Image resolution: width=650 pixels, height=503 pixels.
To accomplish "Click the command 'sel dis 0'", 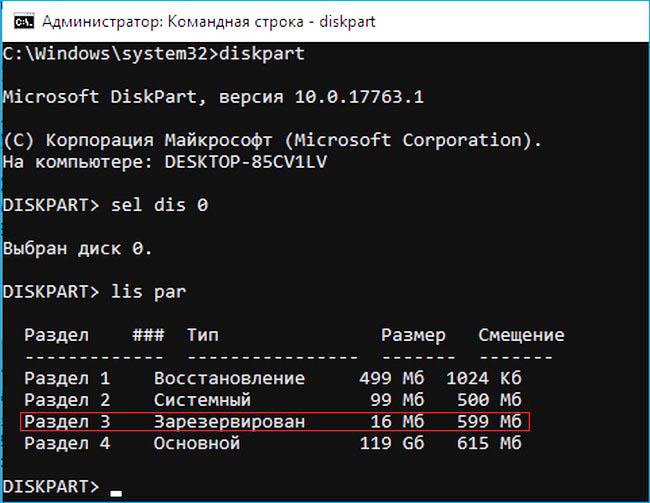I will click(160, 205).
